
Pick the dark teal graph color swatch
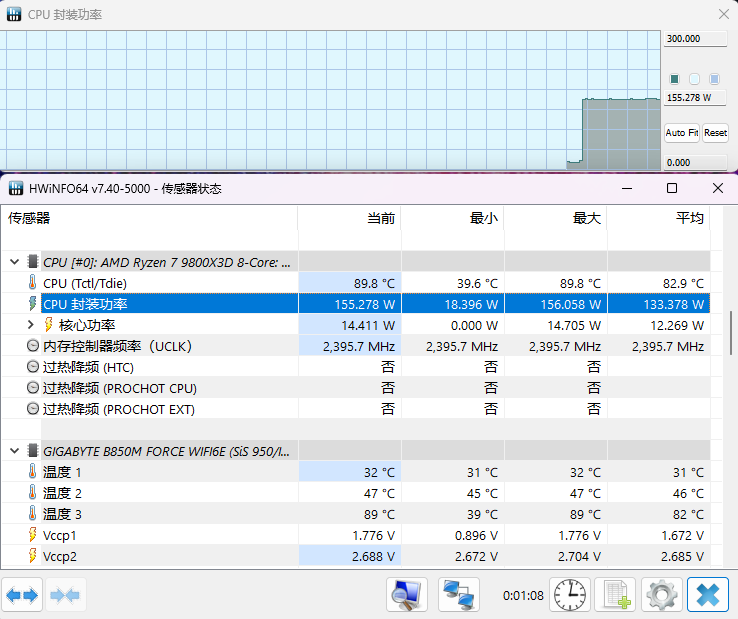tap(675, 79)
